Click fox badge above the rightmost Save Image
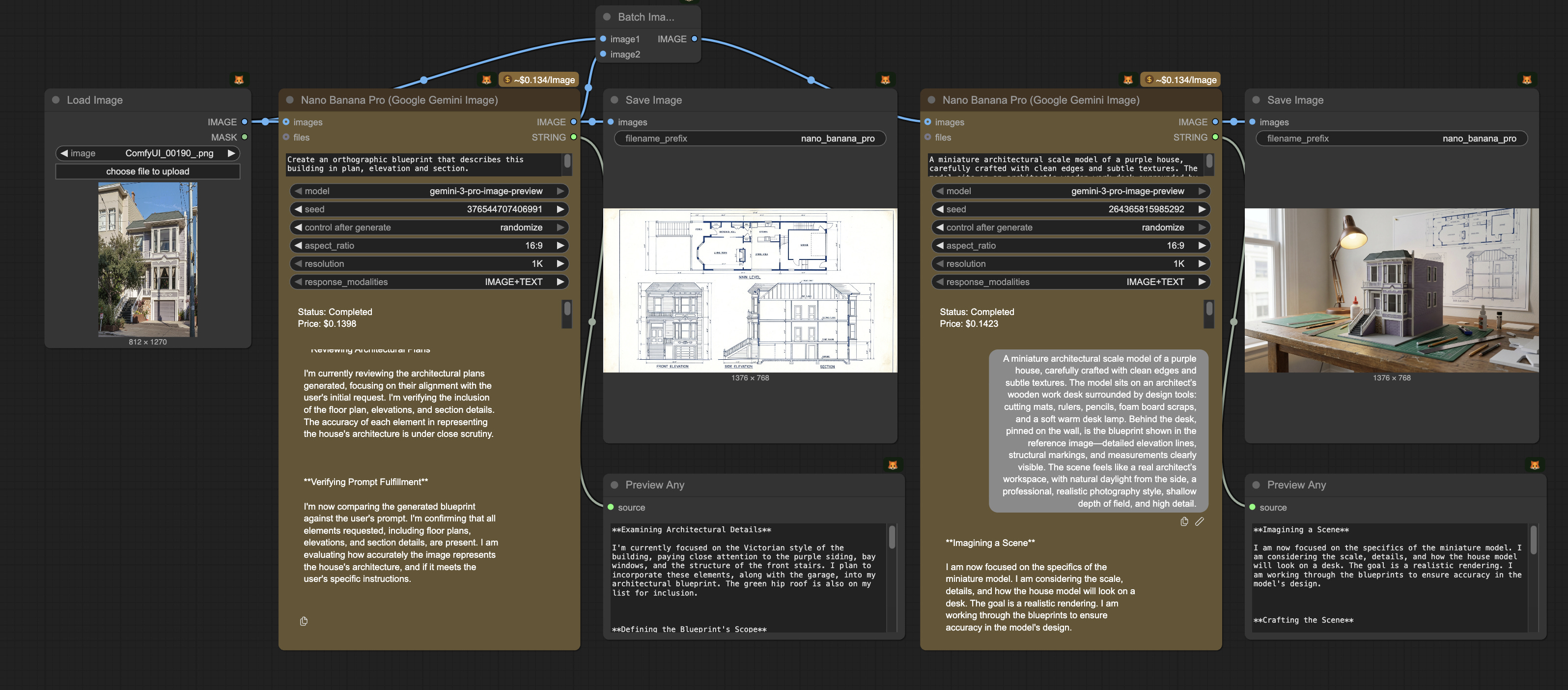Image resolution: width=1568 pixels, height=690 pixels. [x=1527, y=80]
